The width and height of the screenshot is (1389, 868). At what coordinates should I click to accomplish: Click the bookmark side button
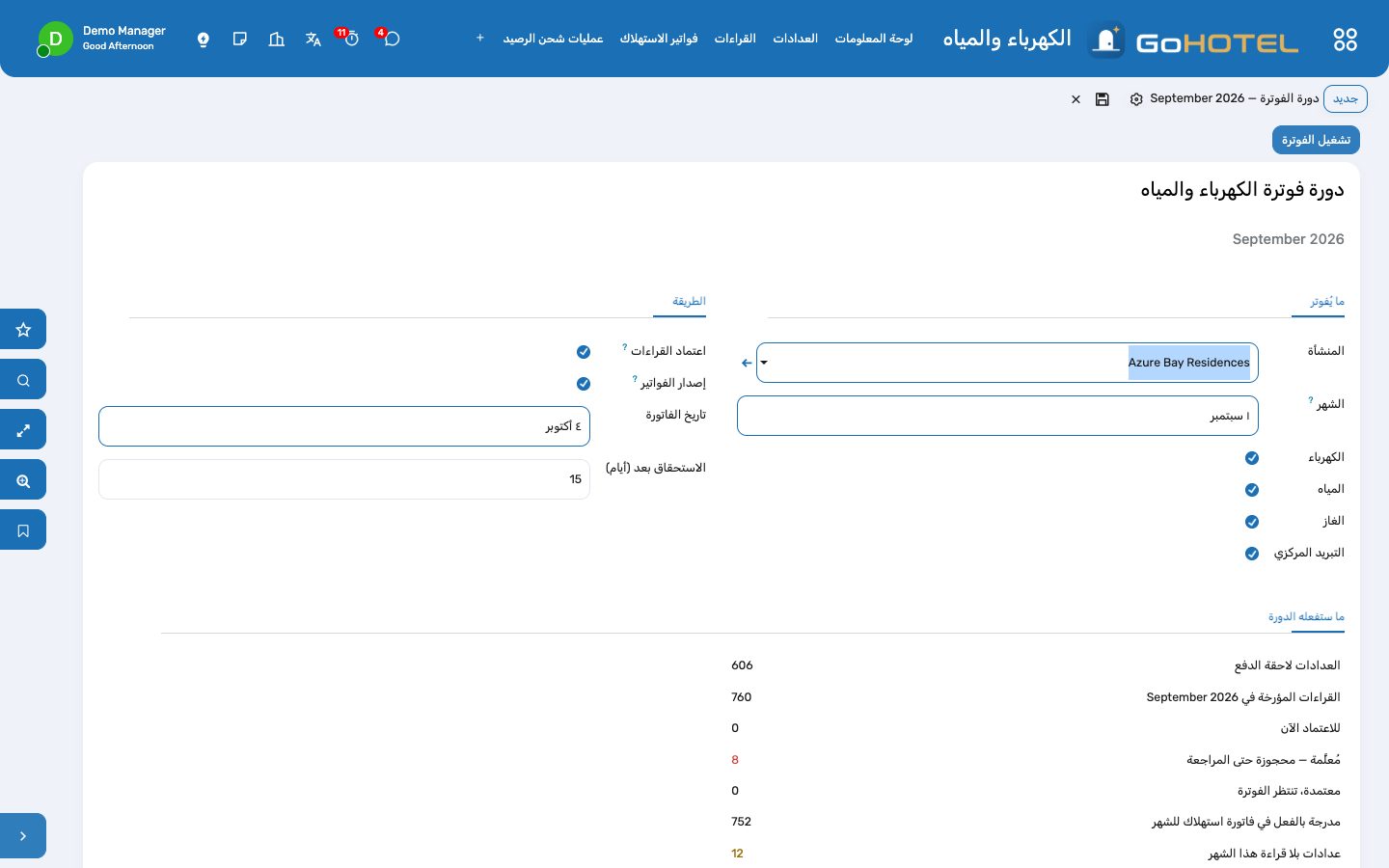pos(23,530)
